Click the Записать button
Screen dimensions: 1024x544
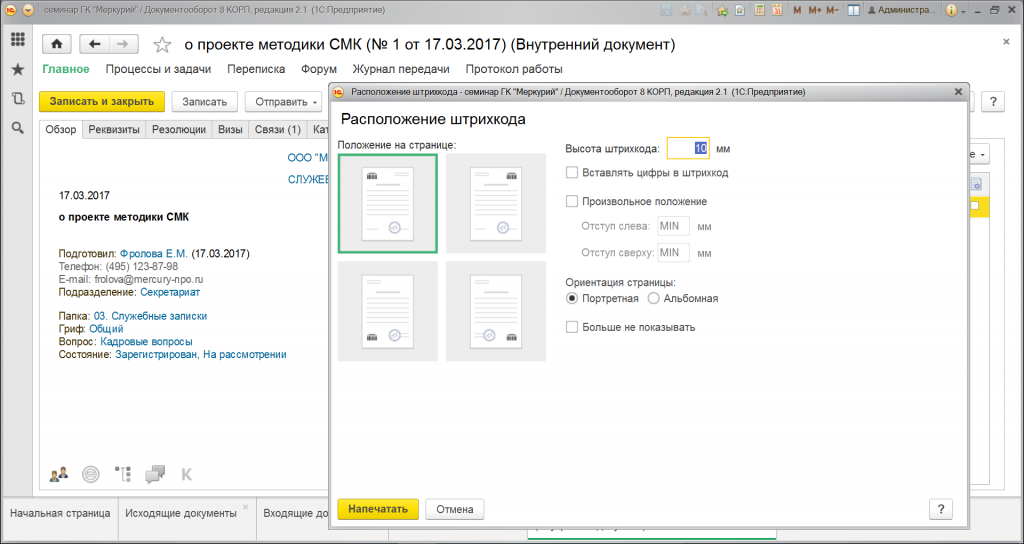pyautogui.click(x=204, y=101)
